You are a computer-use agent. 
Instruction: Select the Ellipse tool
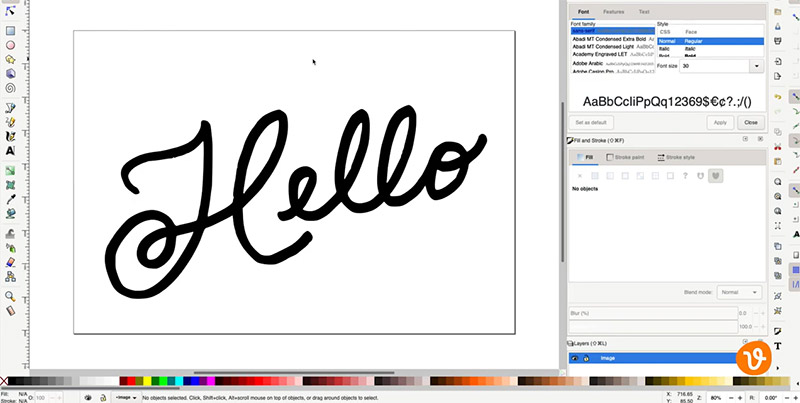coord(10,45)
